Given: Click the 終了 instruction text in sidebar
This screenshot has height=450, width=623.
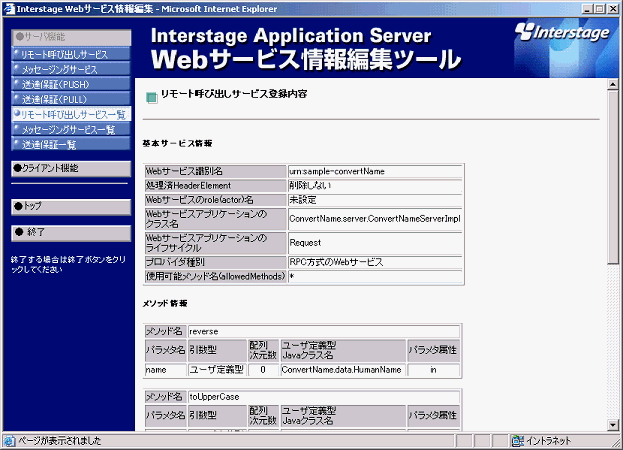Looking at the screenshot, I should (68, 265).
